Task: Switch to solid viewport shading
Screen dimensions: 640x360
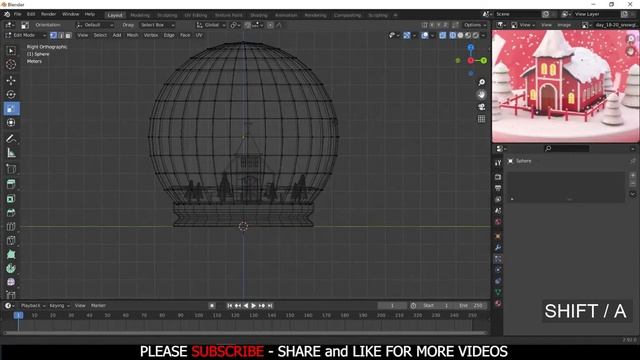Action: tap(460, 36)
